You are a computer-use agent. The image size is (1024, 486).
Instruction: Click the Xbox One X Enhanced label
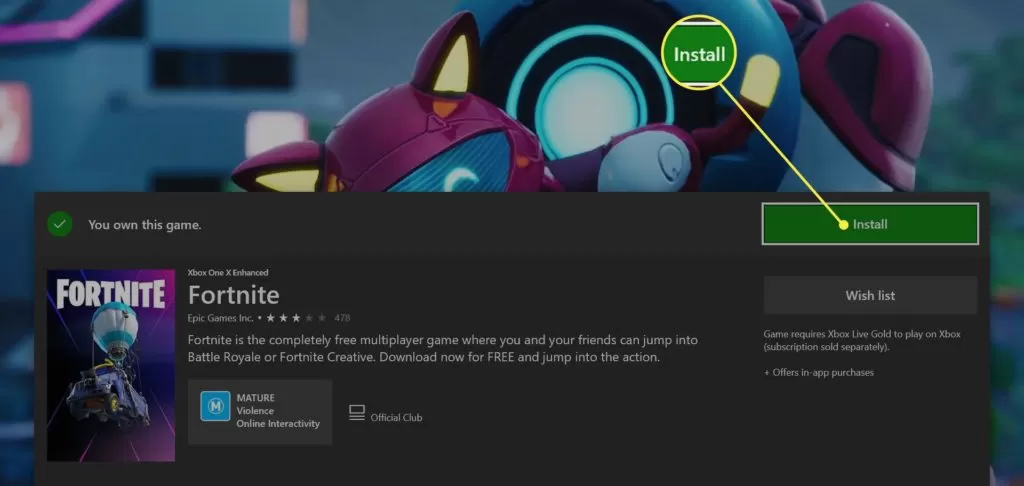coord(228,272)
